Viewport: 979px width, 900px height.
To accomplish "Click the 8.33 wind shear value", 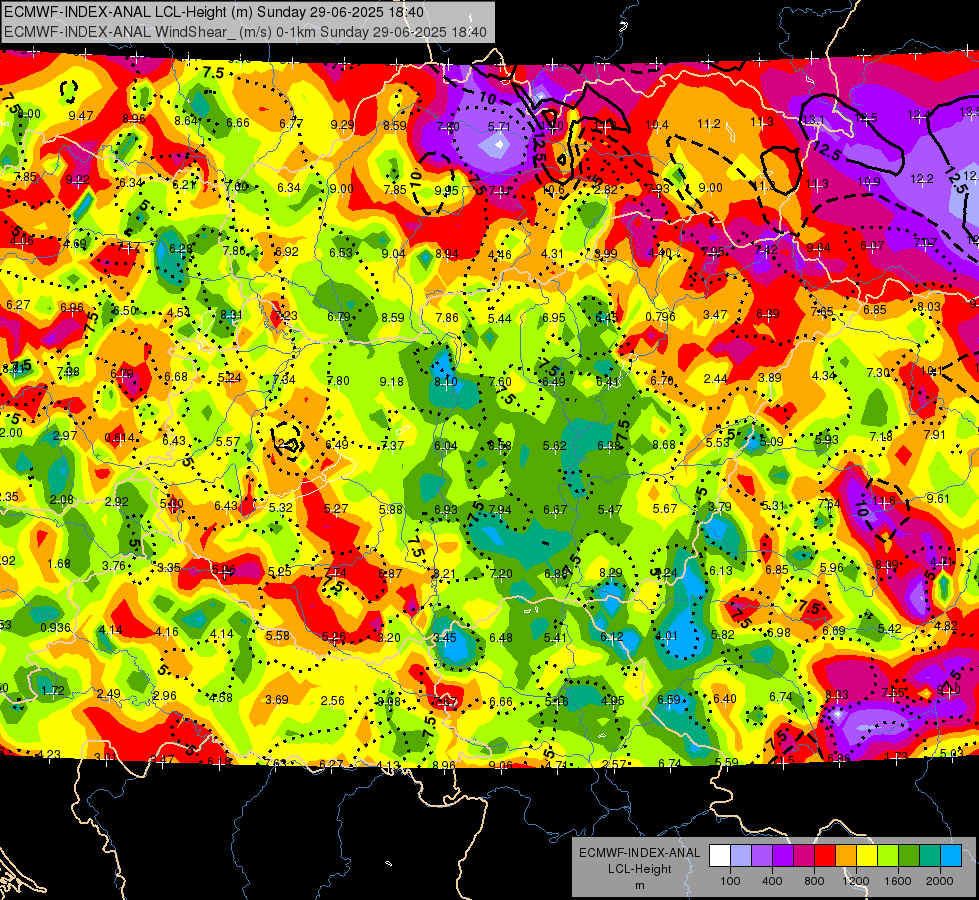I will 837,695.
